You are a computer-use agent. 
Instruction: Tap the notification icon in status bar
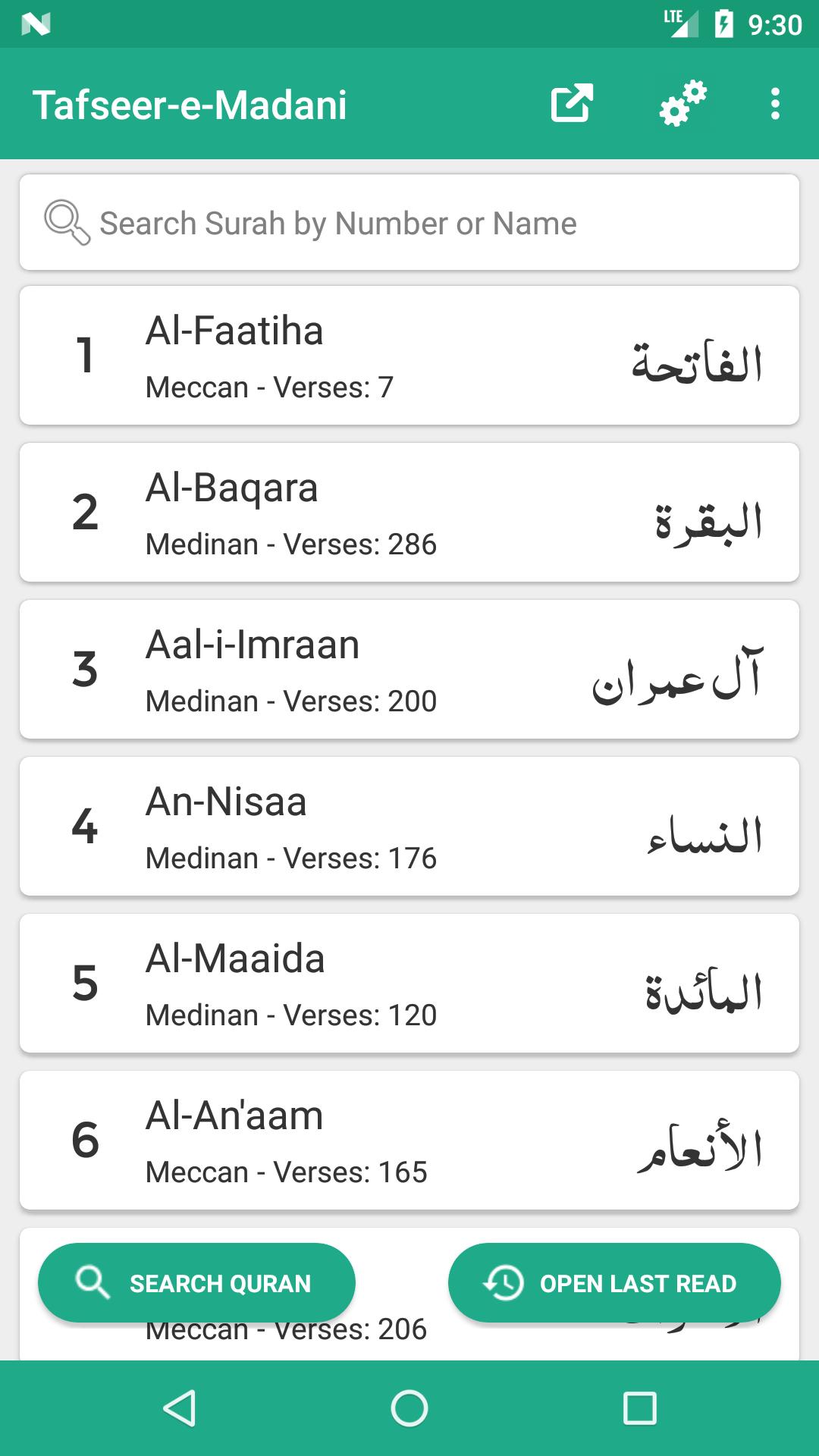click(x=36, y=24)
